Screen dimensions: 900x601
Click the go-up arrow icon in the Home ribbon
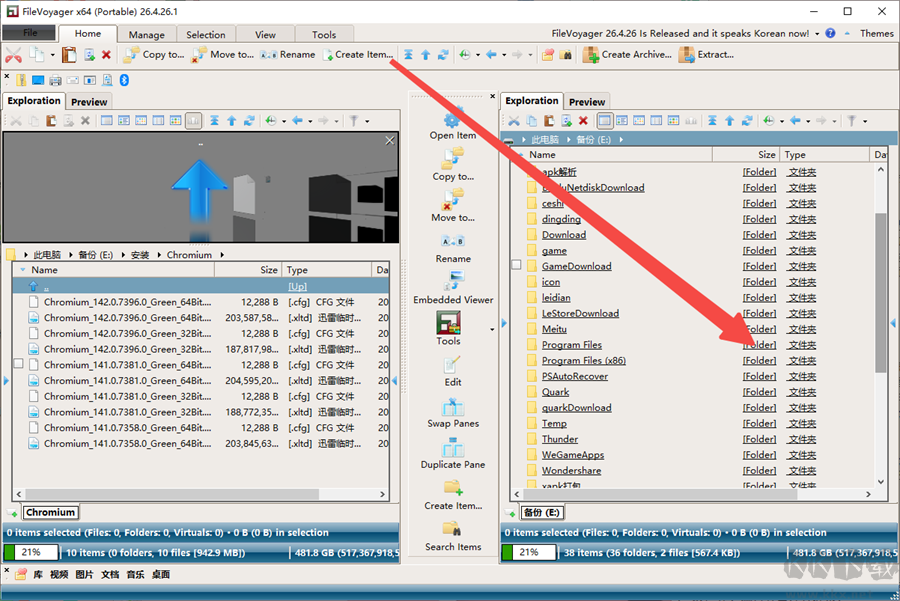coord(425,55)
